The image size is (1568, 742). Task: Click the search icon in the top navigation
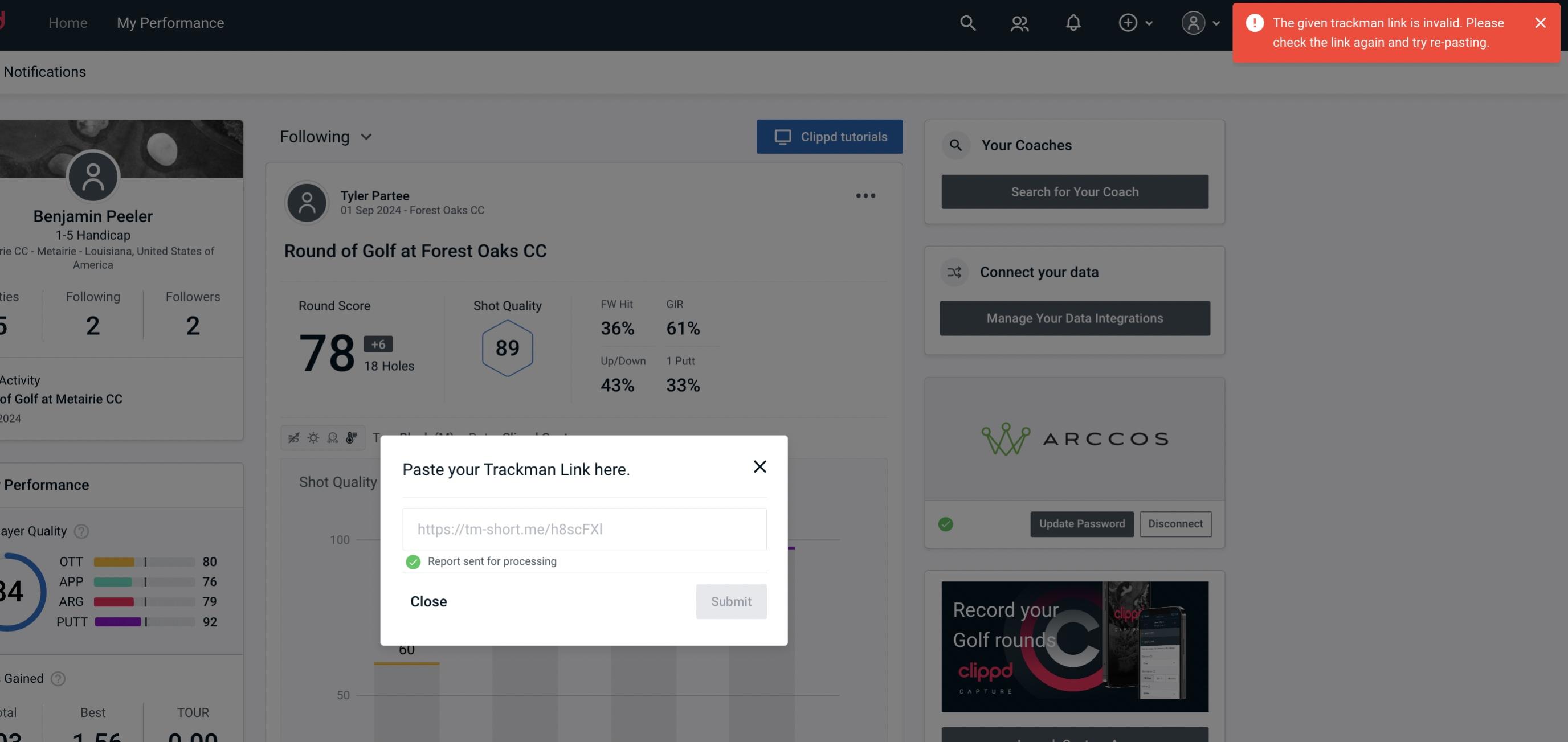point(967,22)
